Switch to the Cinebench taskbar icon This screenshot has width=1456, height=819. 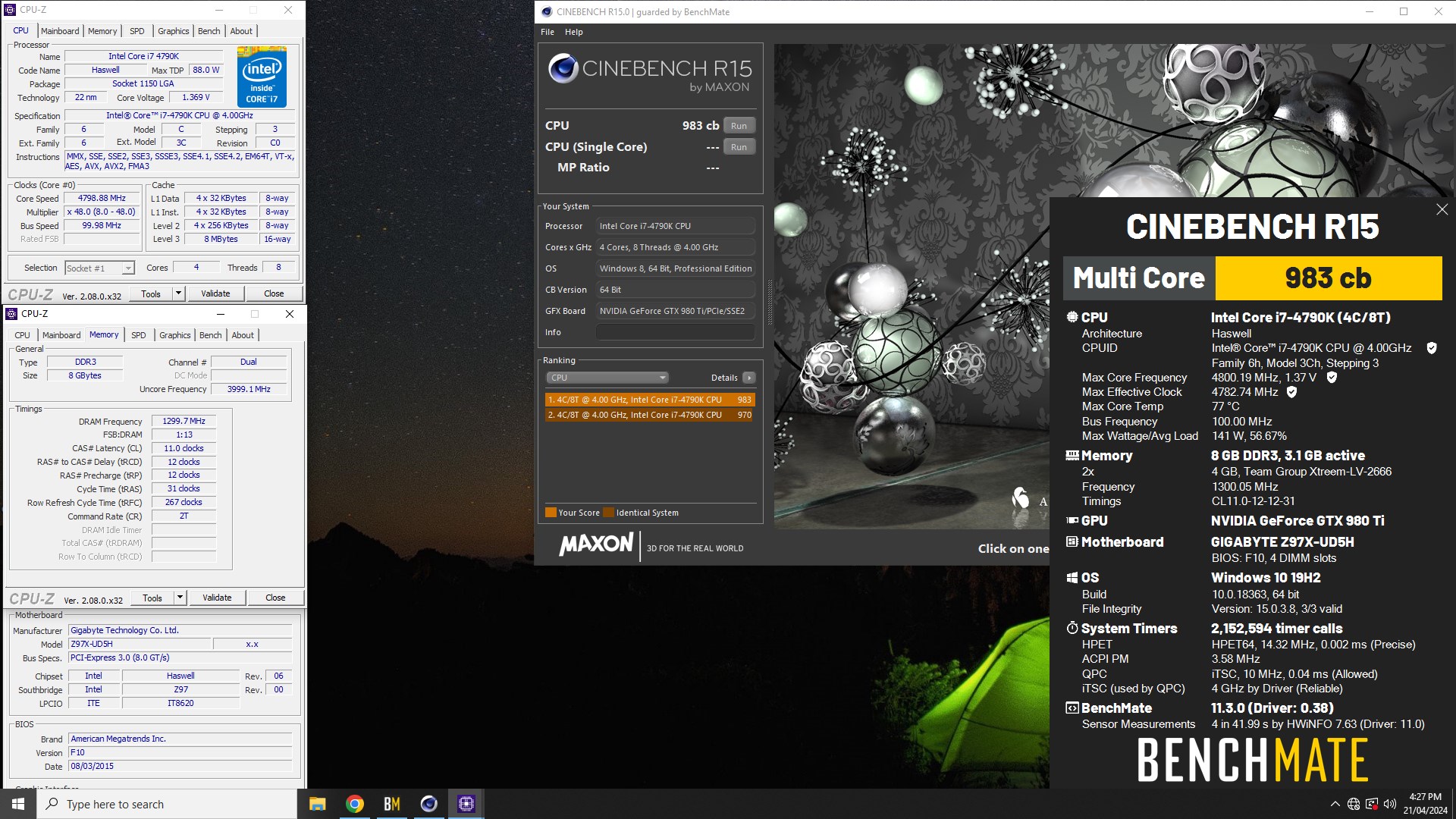[x=428, y=804]
